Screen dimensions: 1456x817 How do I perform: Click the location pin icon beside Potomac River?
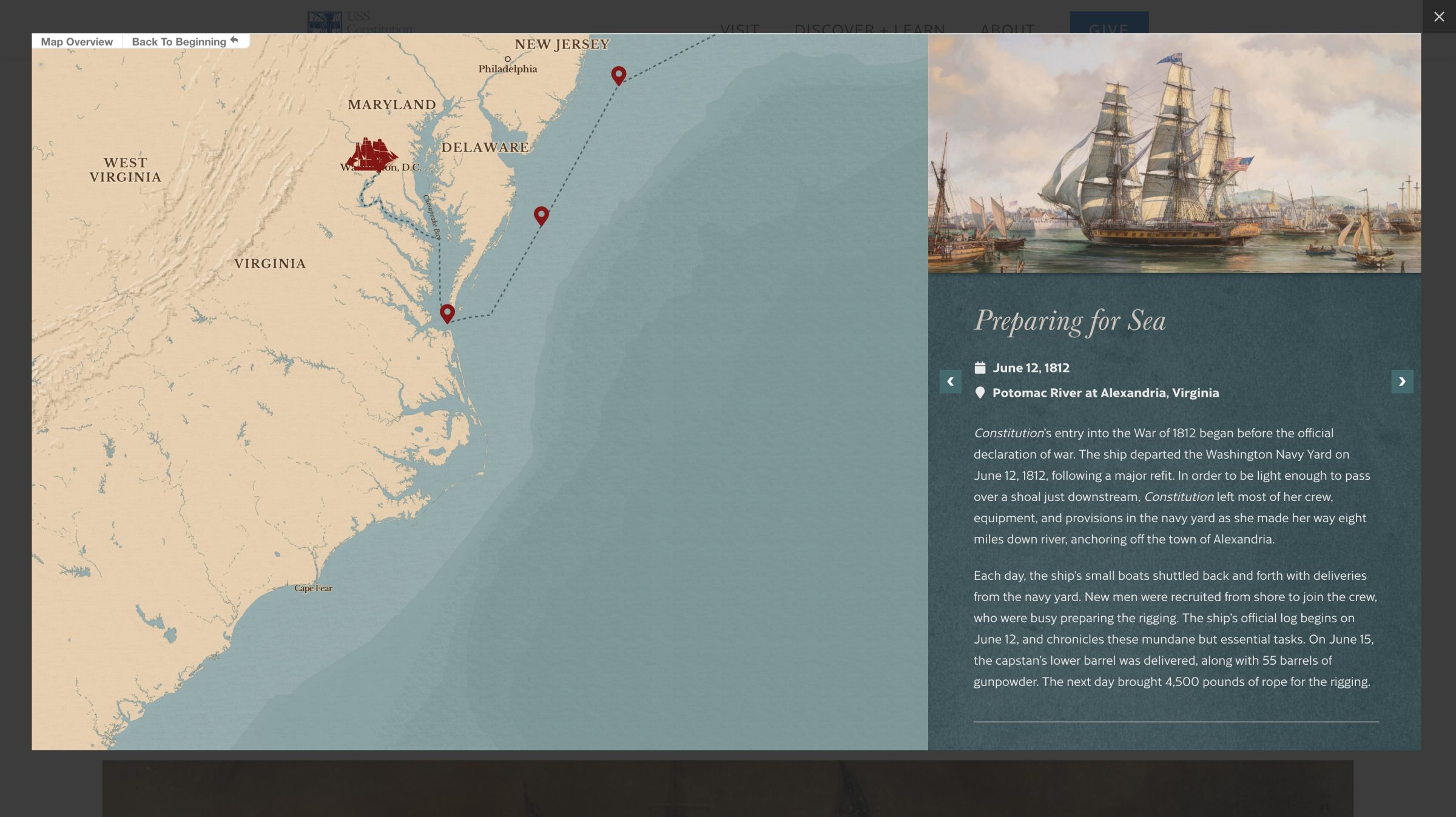click(980, 392)
